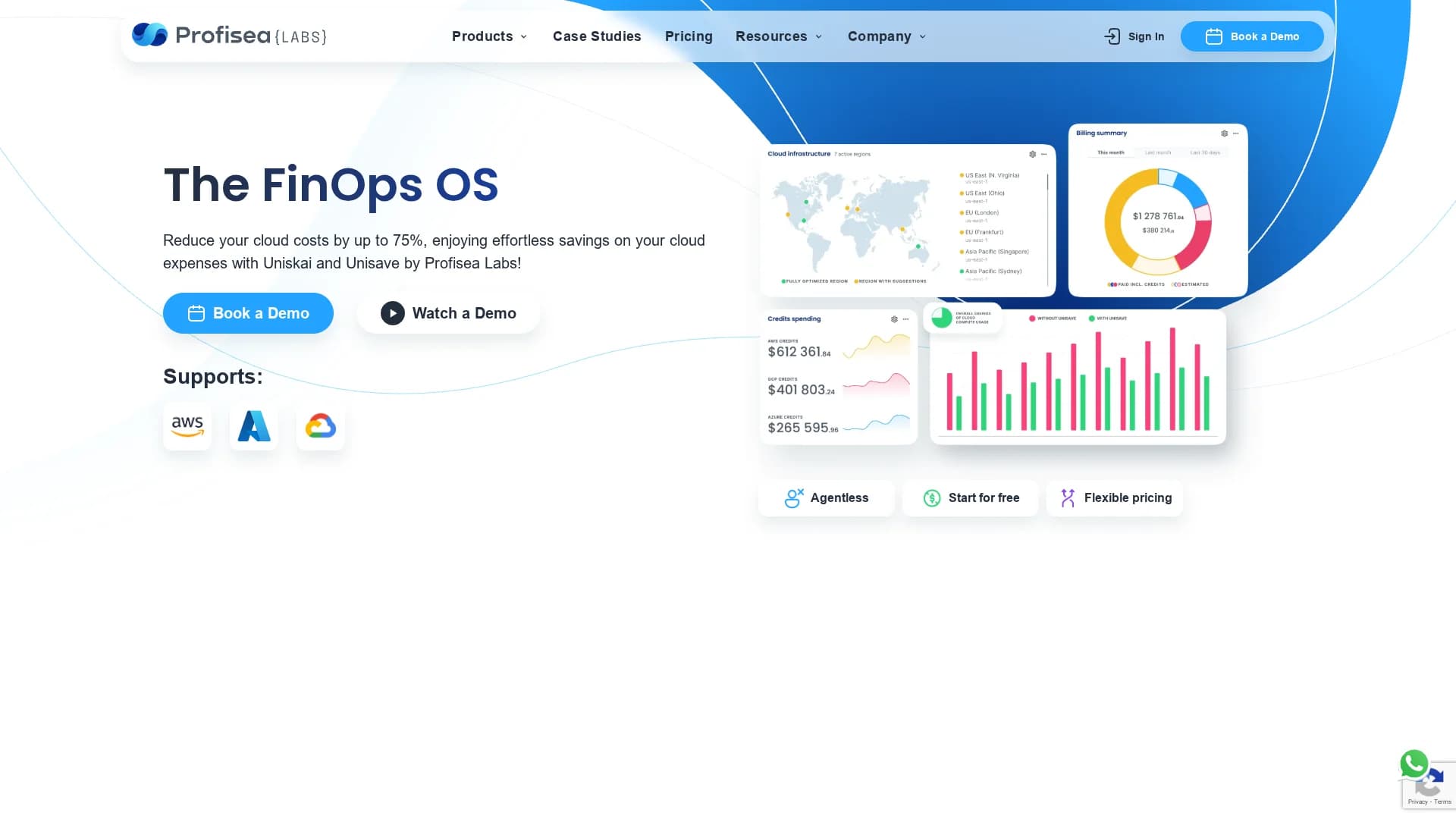The width and height of the screenshot is (1456, 819).
Task: Select the This month billing tab
Action: 1111,152
